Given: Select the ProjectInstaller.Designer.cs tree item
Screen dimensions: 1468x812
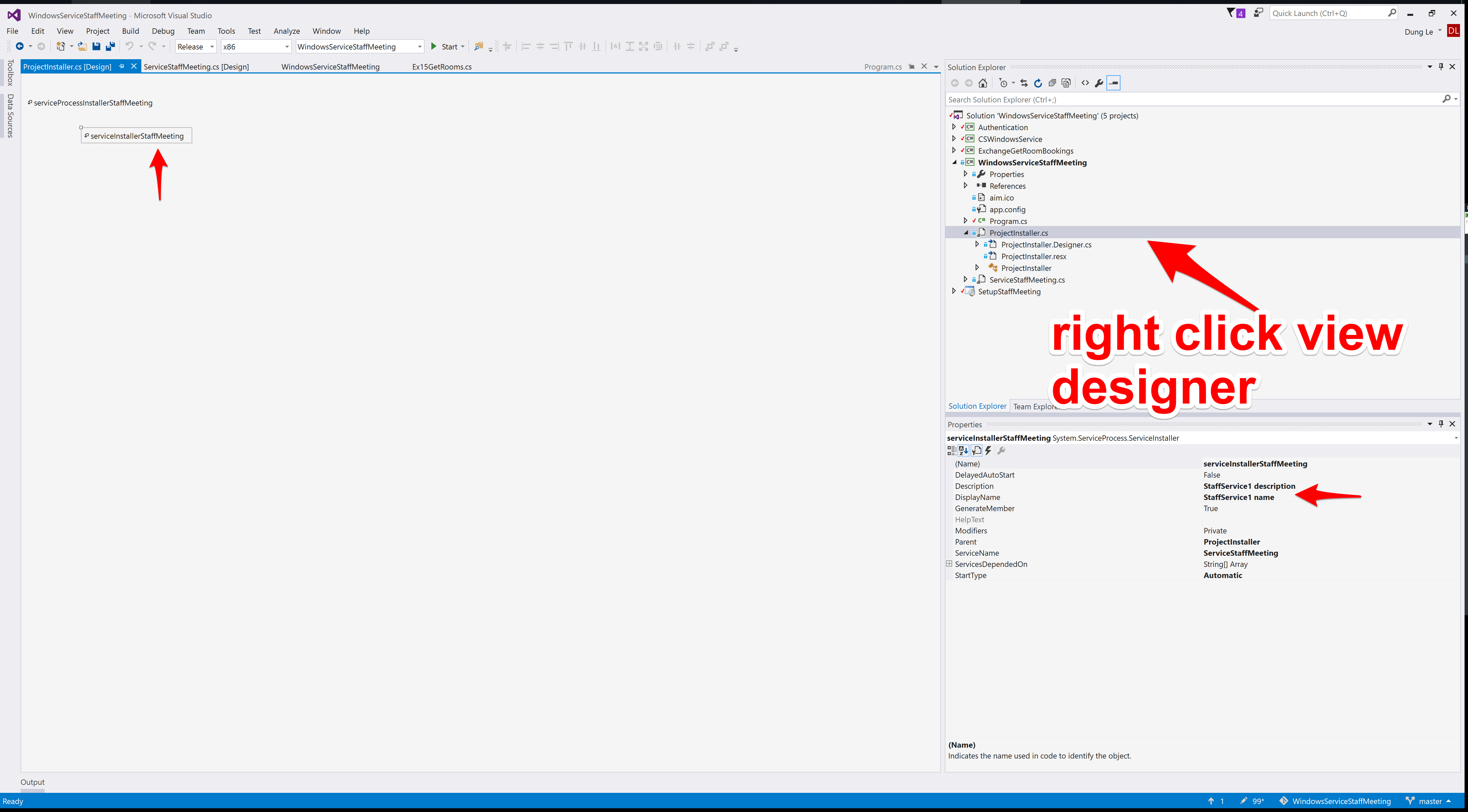Looking at the screenshot, I should (x=1046, y=245).
